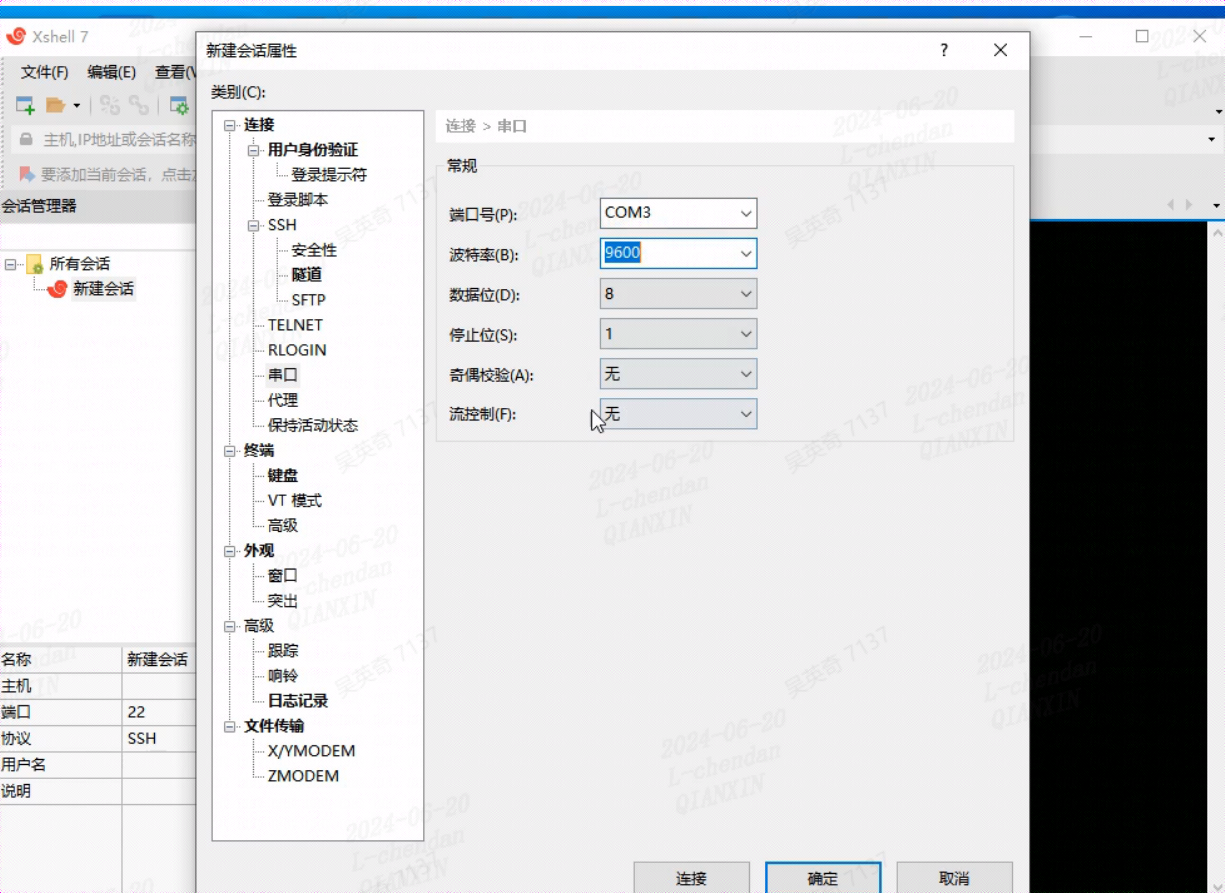Click the help question mark in the dialog title bar
Screen dimensions: 1225x893
944,50
